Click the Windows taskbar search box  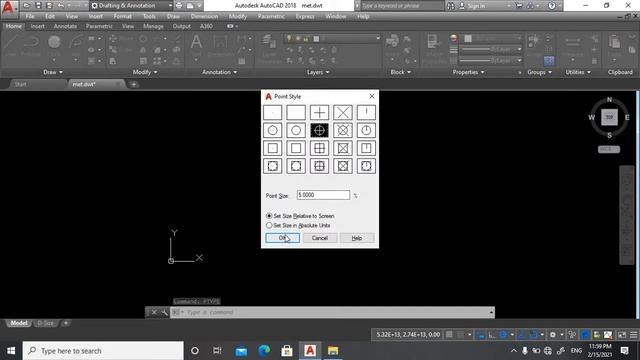[x=103, y=351]
